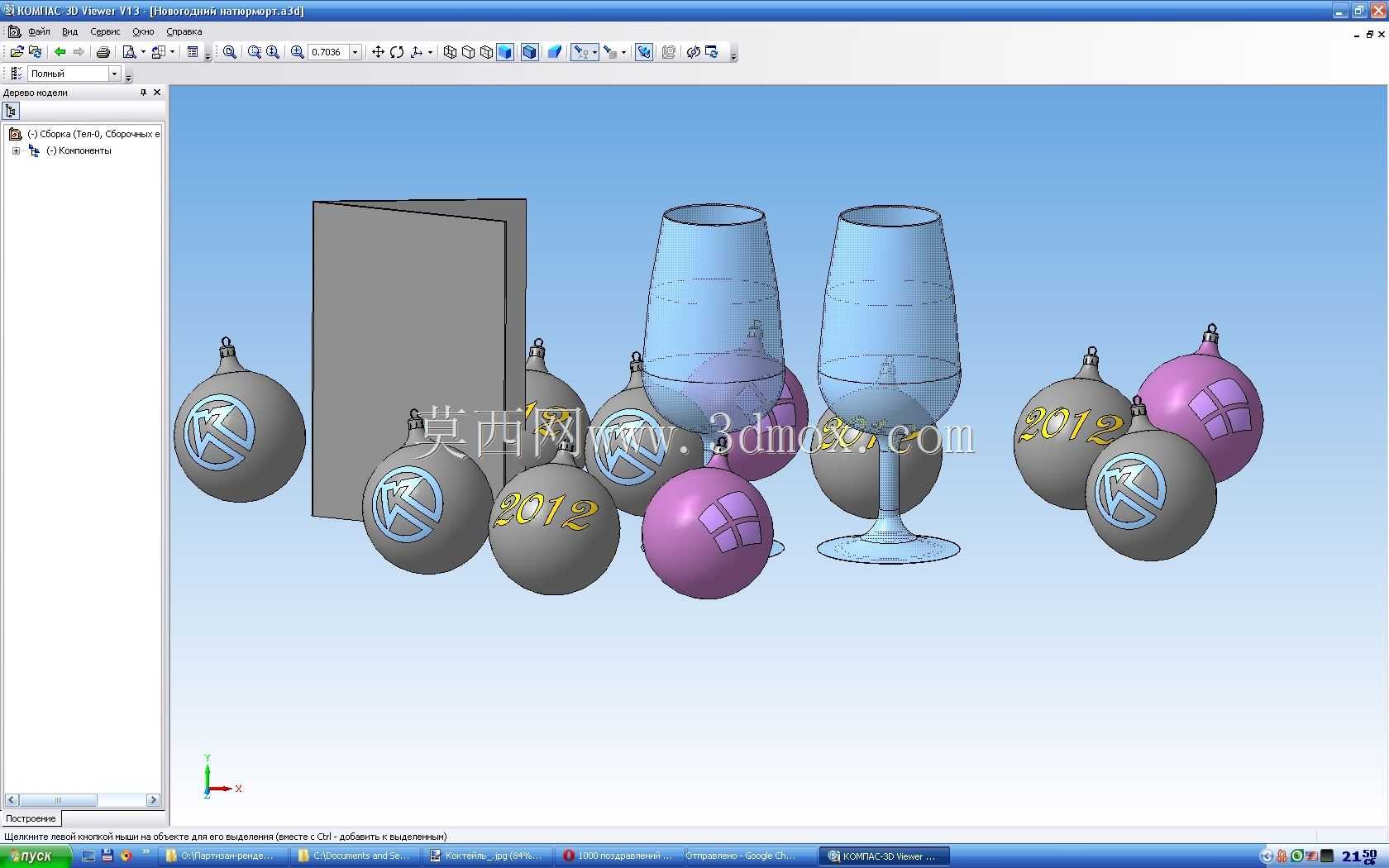Click the grey forward arrow icon
The width and height of the screenshot is (1389, 868).
coord(79,52)
